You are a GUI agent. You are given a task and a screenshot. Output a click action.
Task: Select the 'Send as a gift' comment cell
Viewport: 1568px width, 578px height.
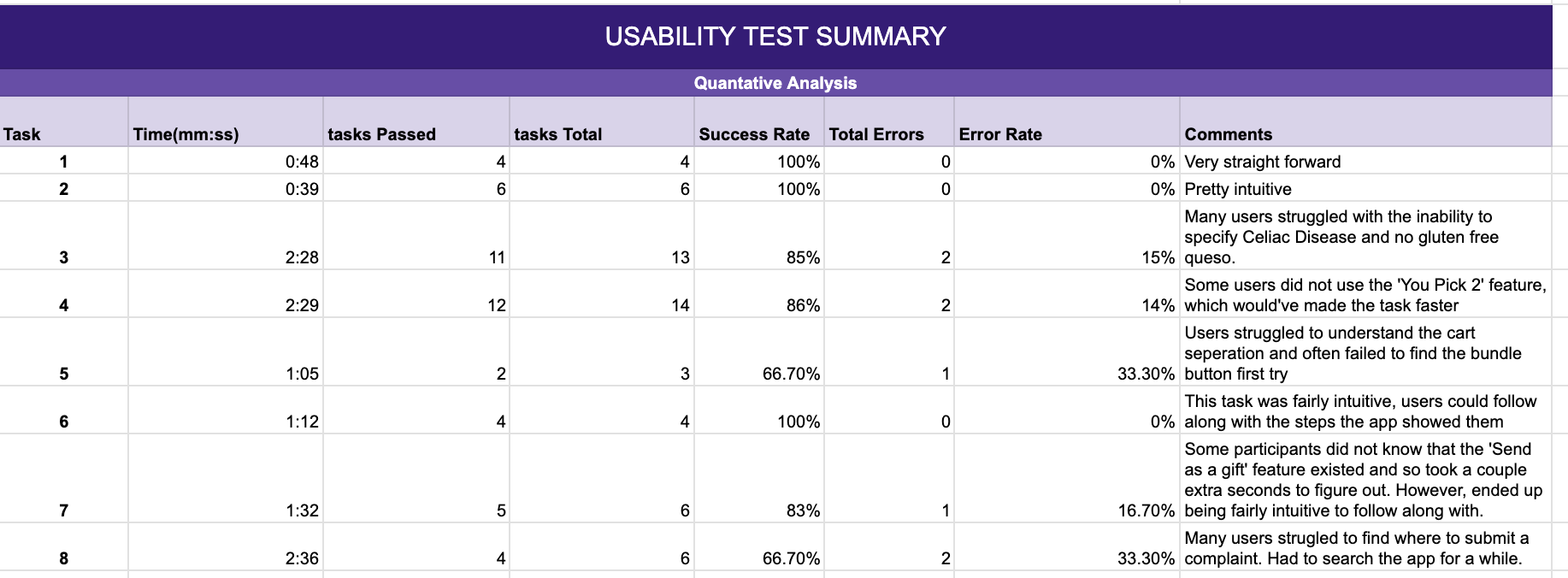pyautogui.click(x=1366, y=479)
